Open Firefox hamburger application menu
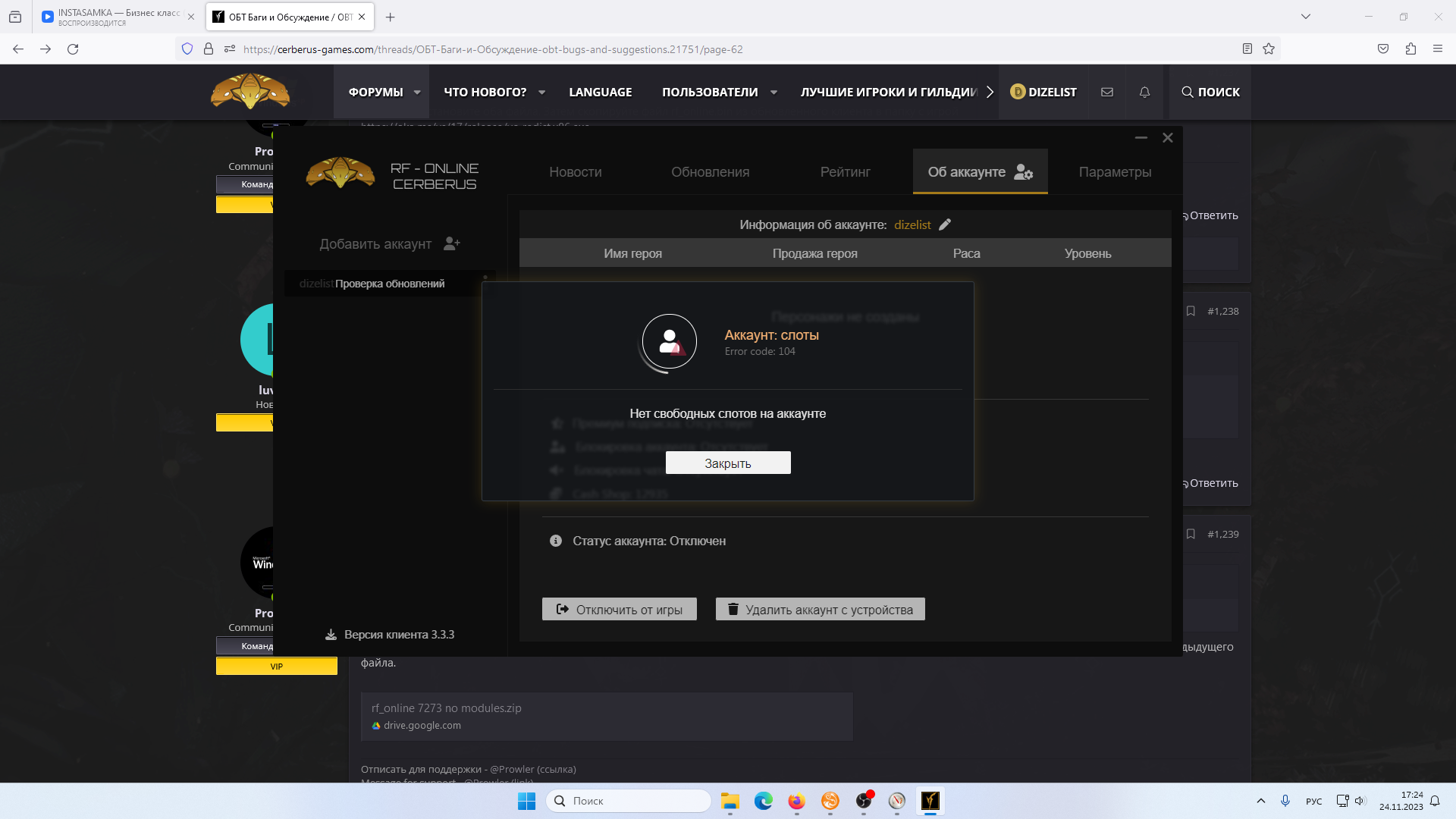The image size is (1456, 819). tap(1438, 49)
